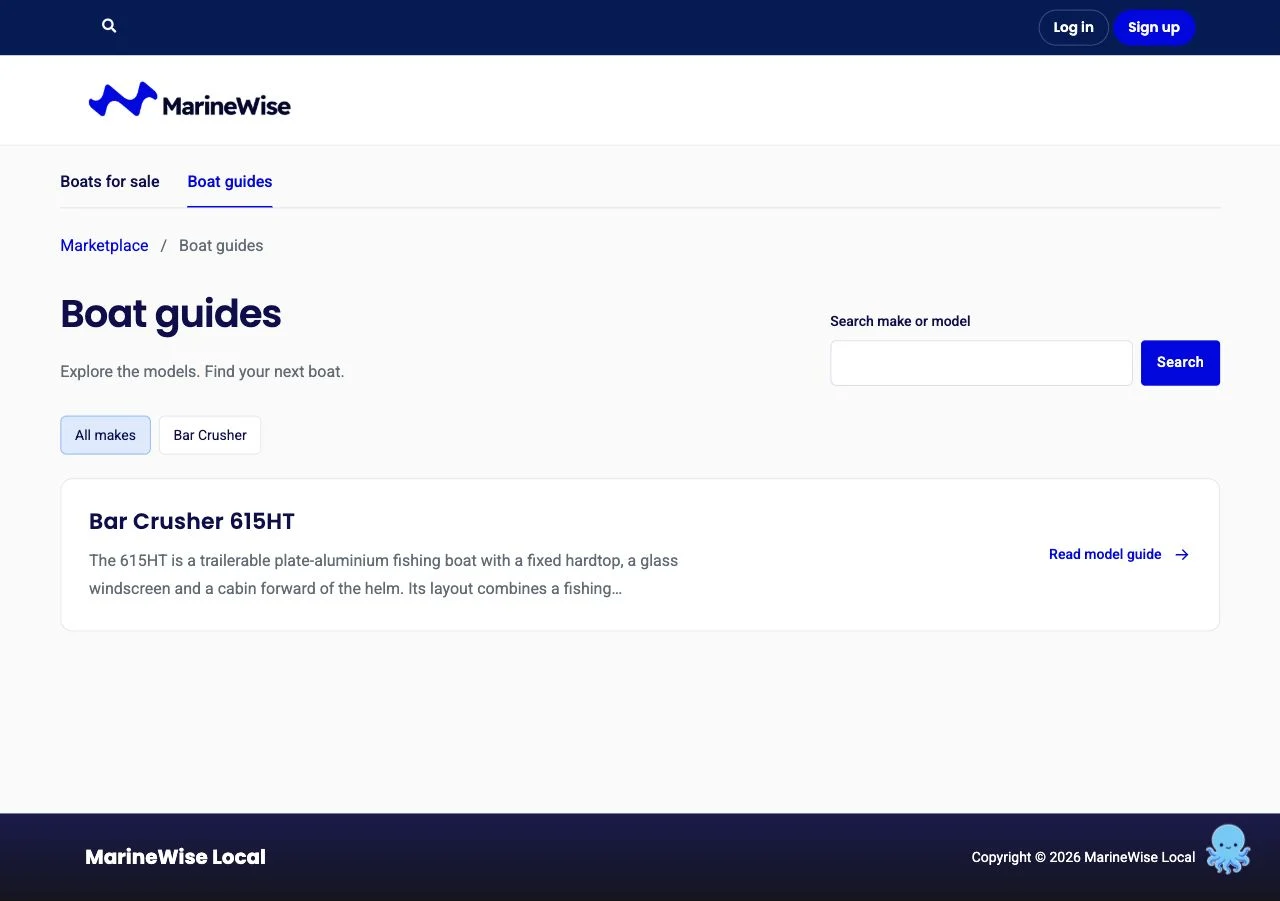This screenshot has width=1280, height=901.
Task: Click the Log in button
Action: click(x=1073, y=27)
